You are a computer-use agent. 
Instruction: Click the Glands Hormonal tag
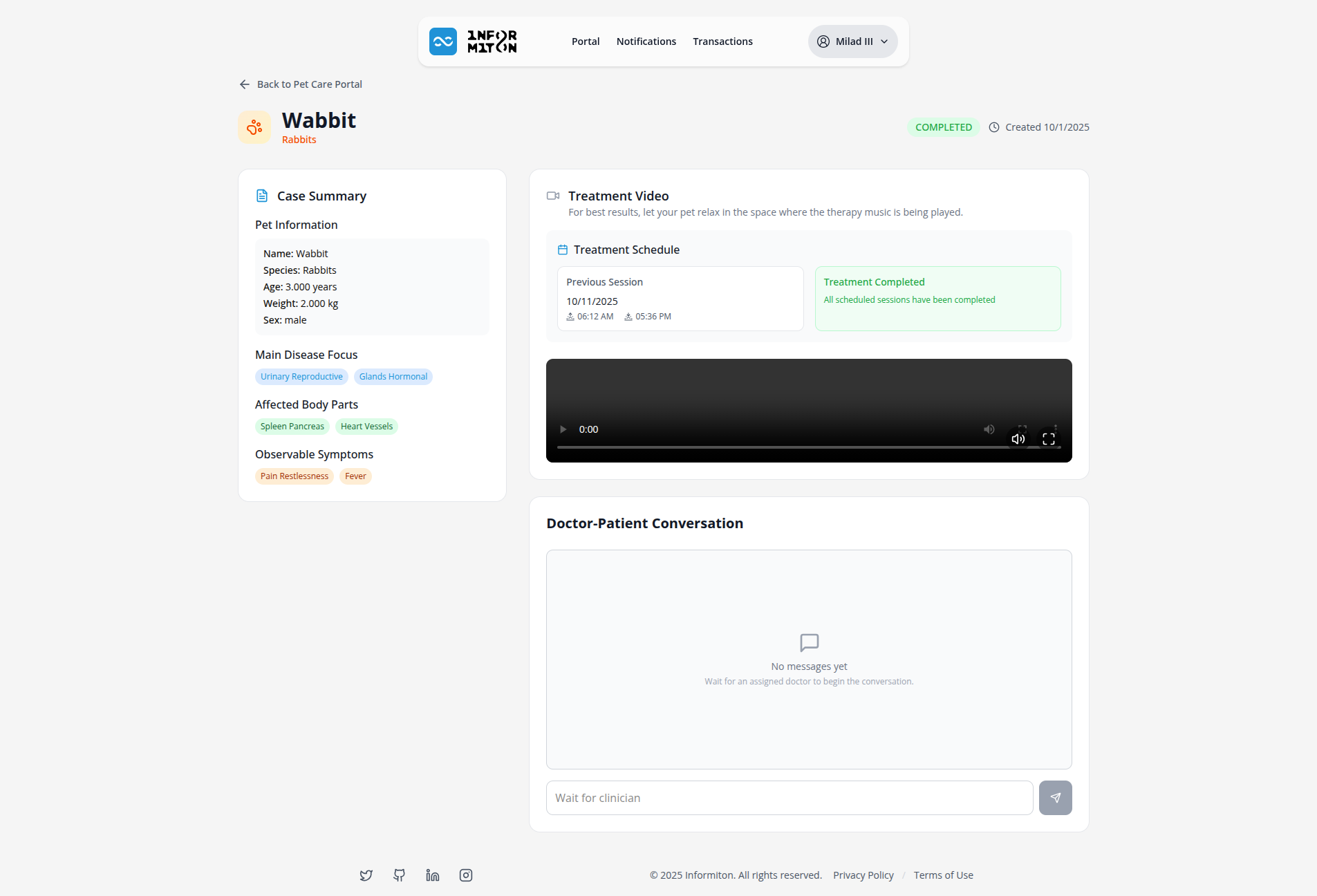[x=393, y=377]
